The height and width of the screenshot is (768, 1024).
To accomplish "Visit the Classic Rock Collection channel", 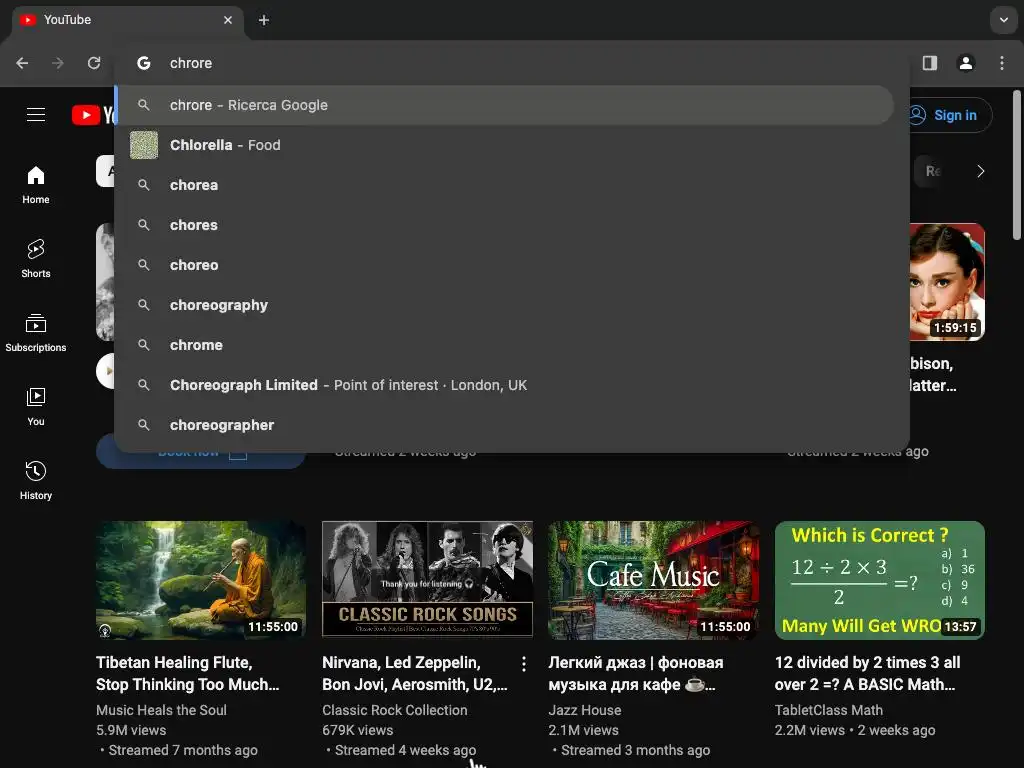I will point(394,710).
